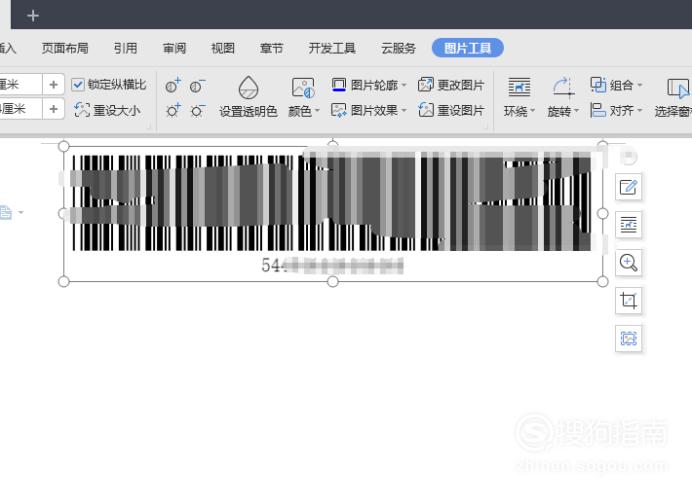This screenshot has width=692, height=500.
Task: Click the 图片轮廓 outline color icon
Action: tap(339, 85)
